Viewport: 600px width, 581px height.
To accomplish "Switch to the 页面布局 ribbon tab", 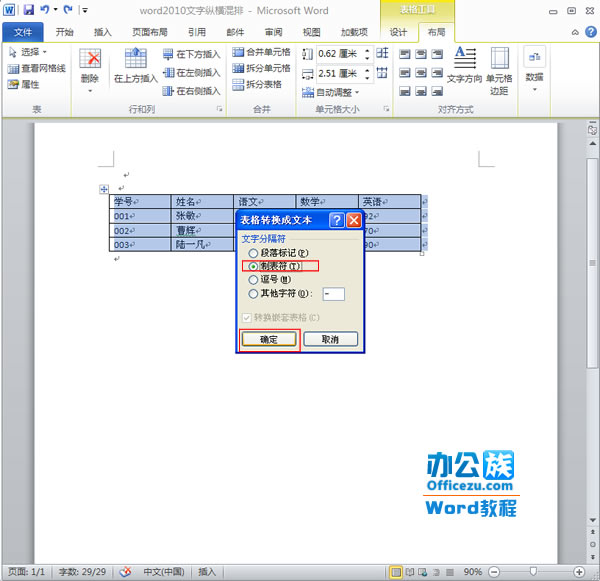I will [150, 32].
